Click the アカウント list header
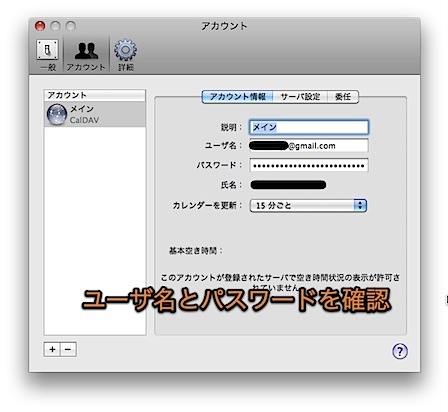 pyautogui.click(x=95, y=95)
